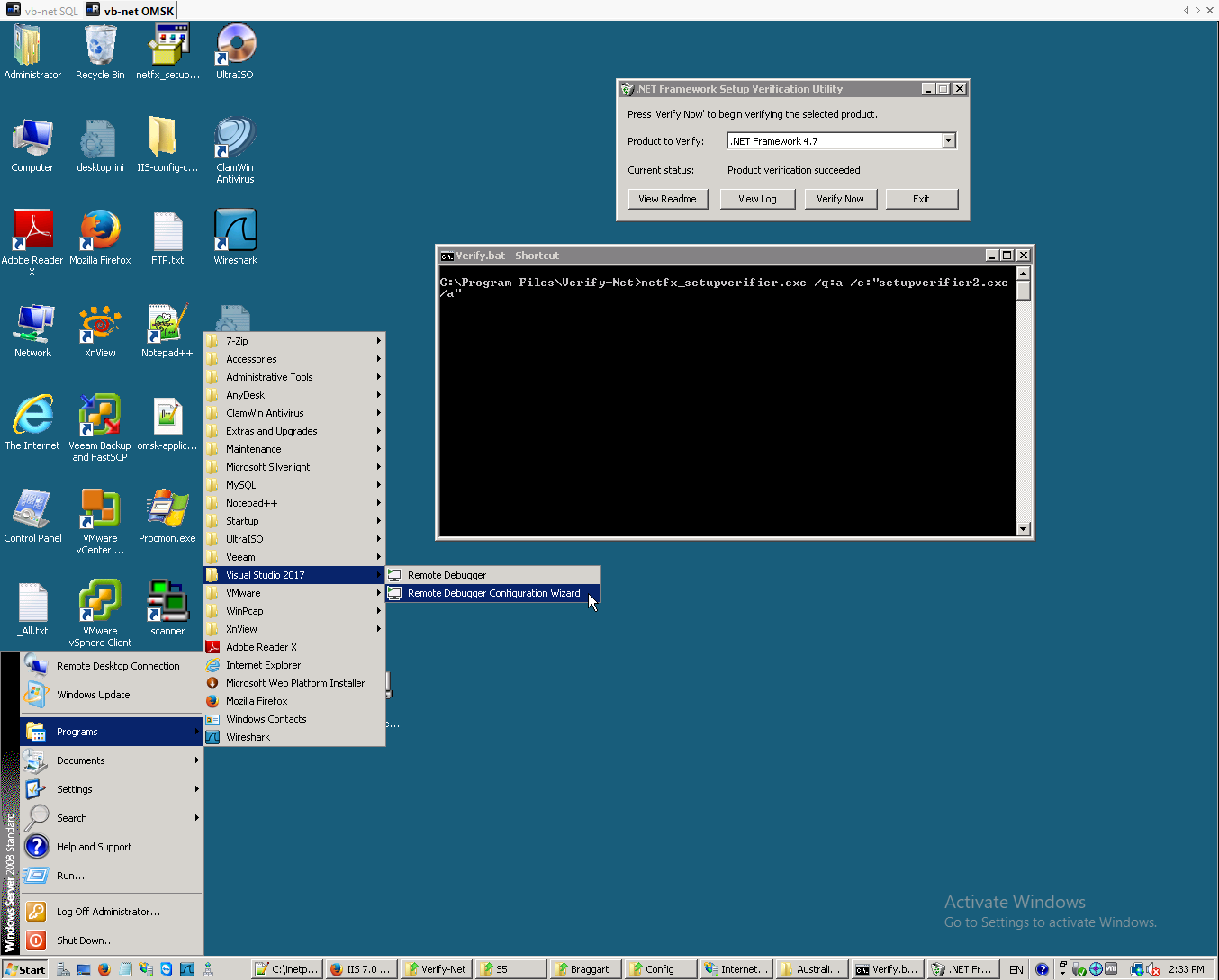Open Wireshark from the Programs menu
This screenshot has width=1219, height=980.
tap(294, 737)
